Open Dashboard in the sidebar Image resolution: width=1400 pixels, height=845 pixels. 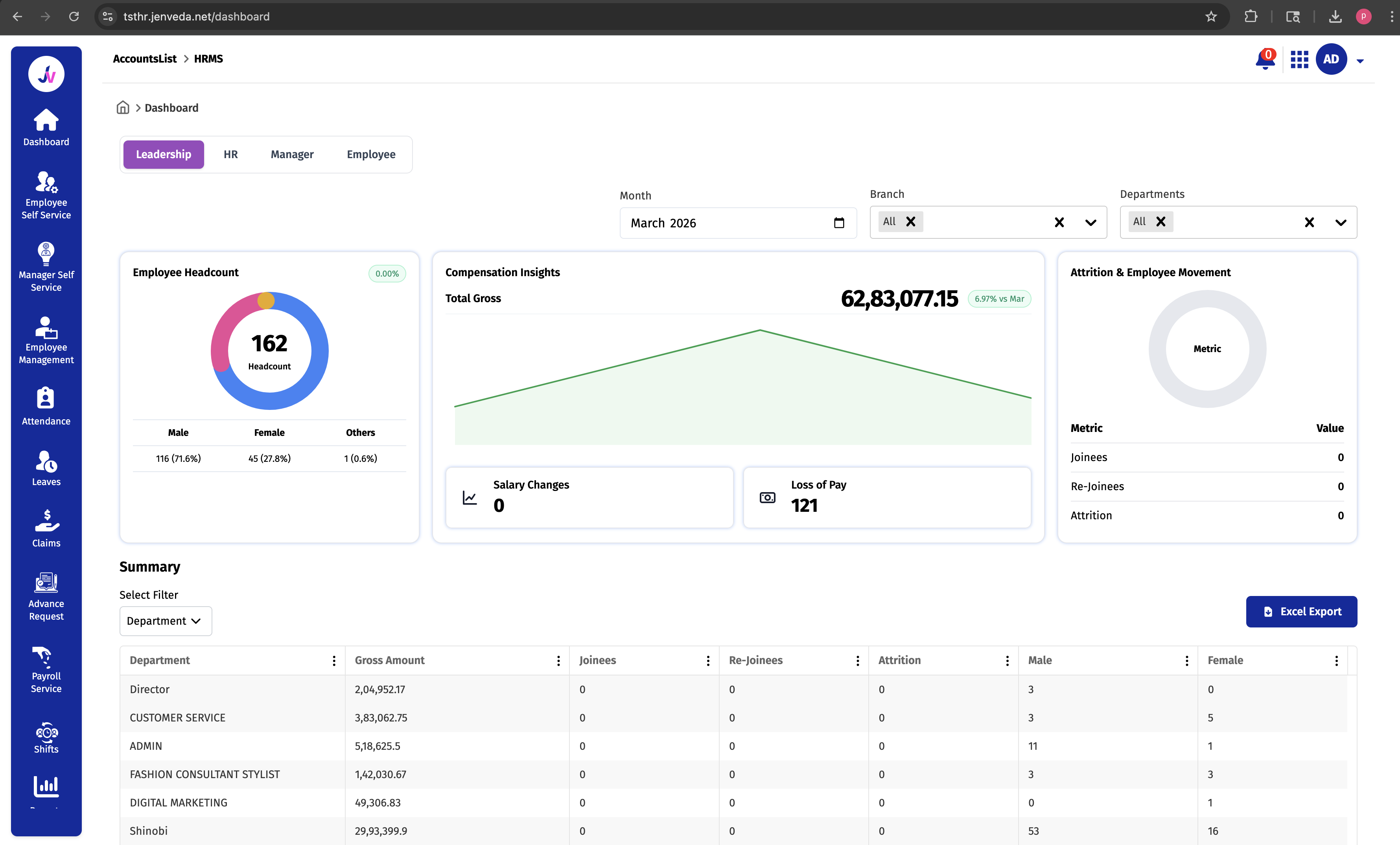click(46, 128)
